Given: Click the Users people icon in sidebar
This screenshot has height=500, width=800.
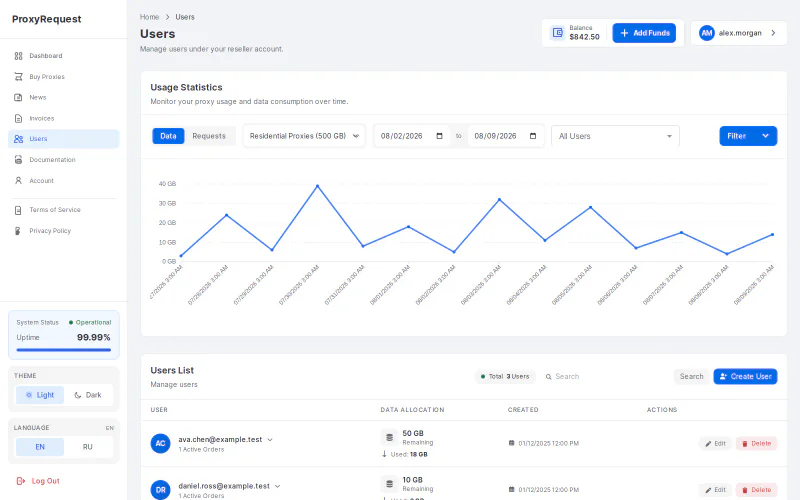Looking at the screenshot, I should pyautogui.click(x=18, y=139).
